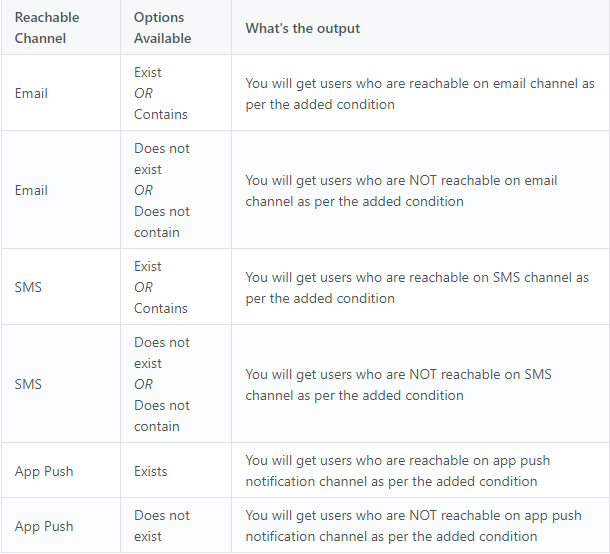Click output text about NOT reachable app push
Viewport: 610px width, 554px height.
tap(413, 526)
